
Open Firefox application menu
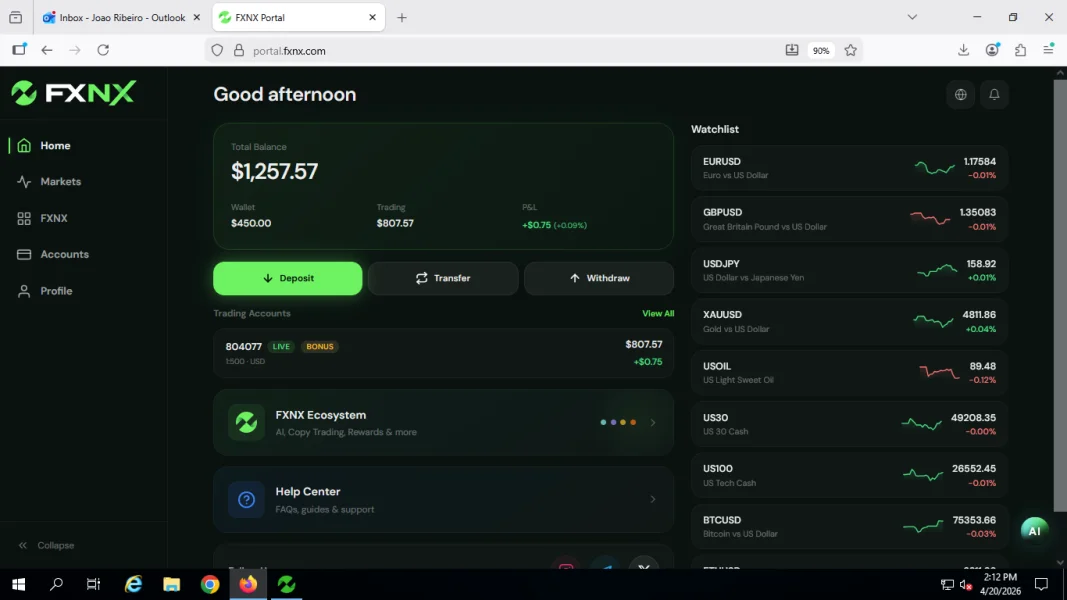pyautogui.click(x=1049, y=50)
